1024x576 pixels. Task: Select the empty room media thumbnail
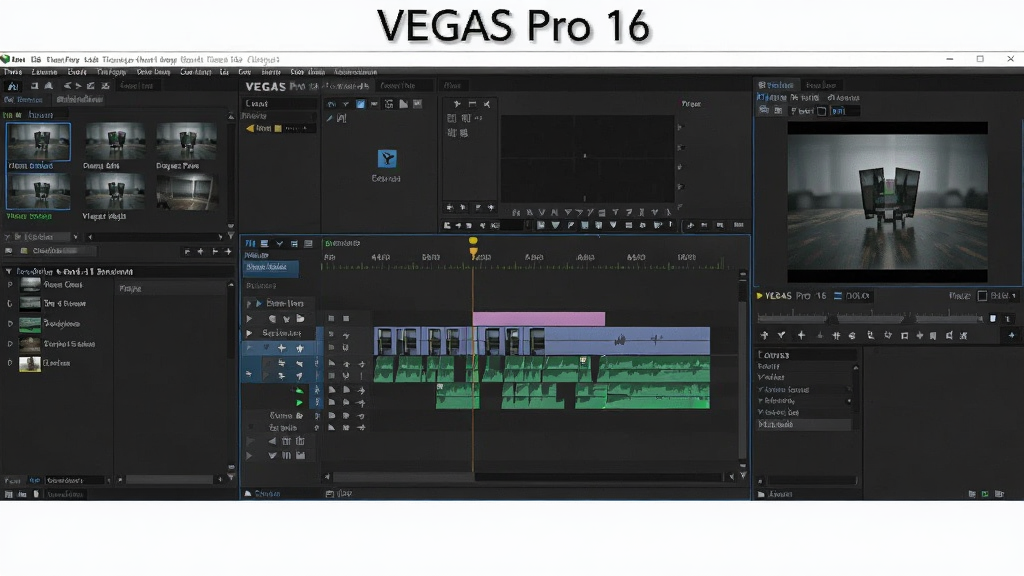point(187,192)
